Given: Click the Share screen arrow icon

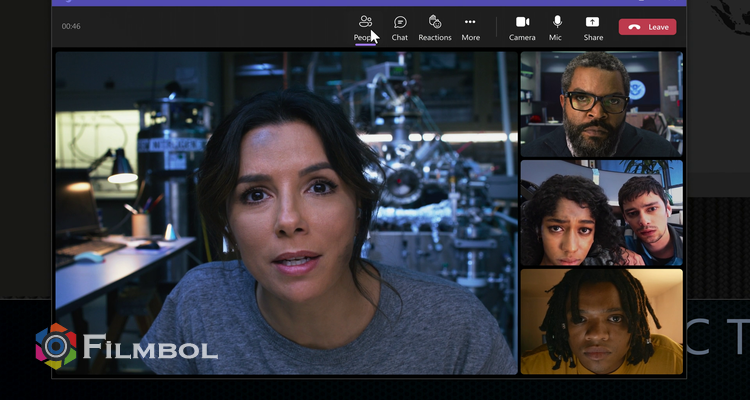Looking at the screenshot, I should click(593, 22).
